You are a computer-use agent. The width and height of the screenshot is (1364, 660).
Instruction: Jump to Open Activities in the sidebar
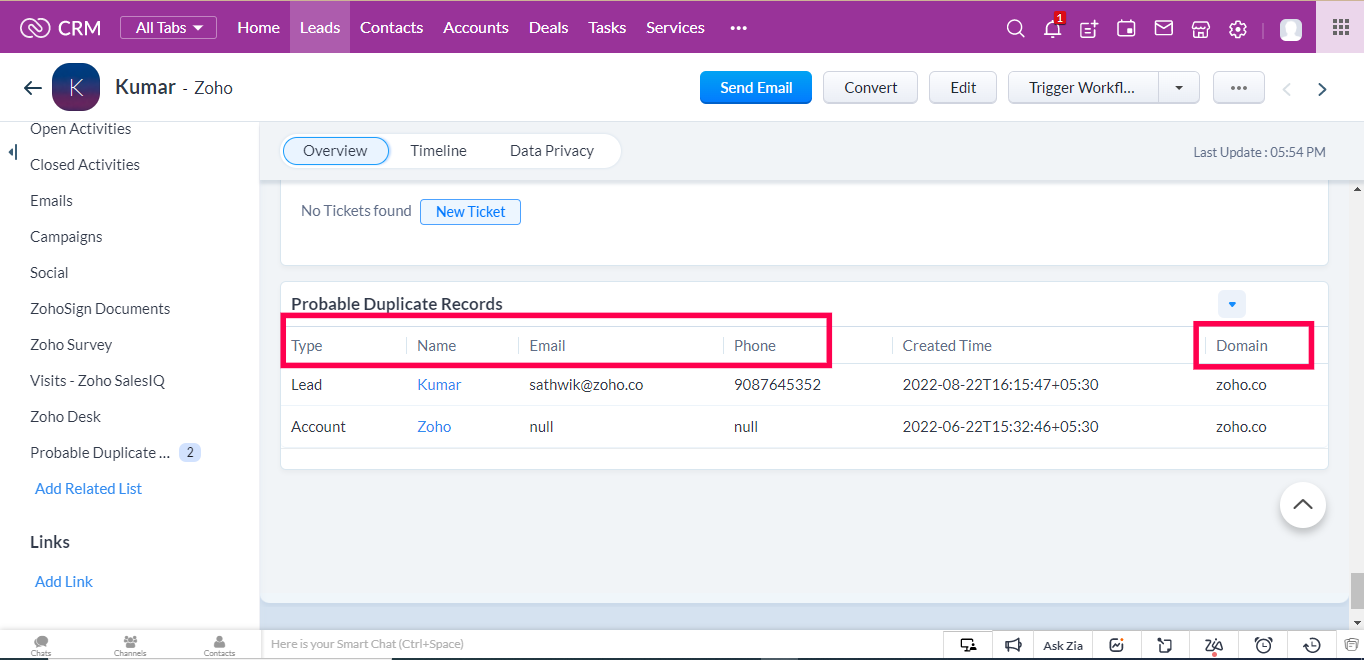click(x=81, y=129)
